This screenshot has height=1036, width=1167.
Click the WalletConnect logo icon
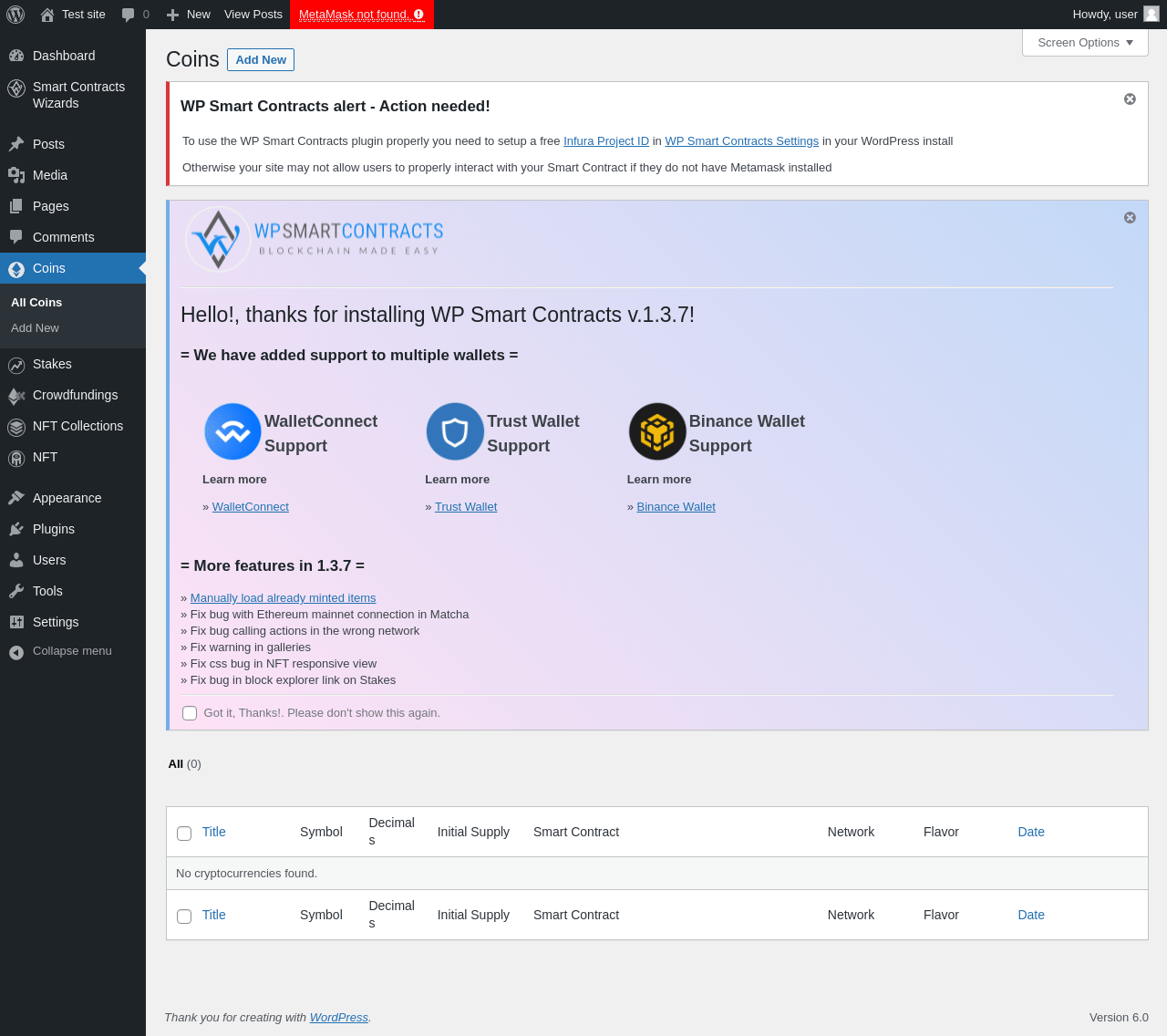(232, 431)
